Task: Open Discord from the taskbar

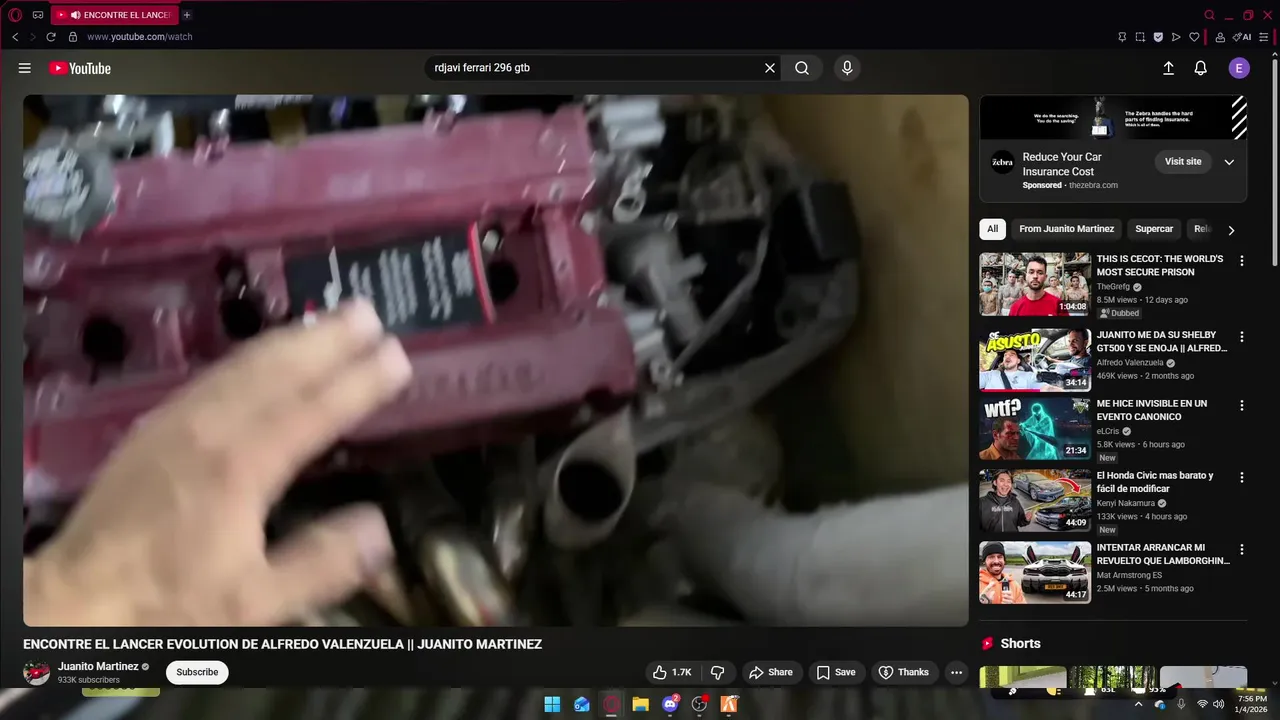Action: point(670,704)
